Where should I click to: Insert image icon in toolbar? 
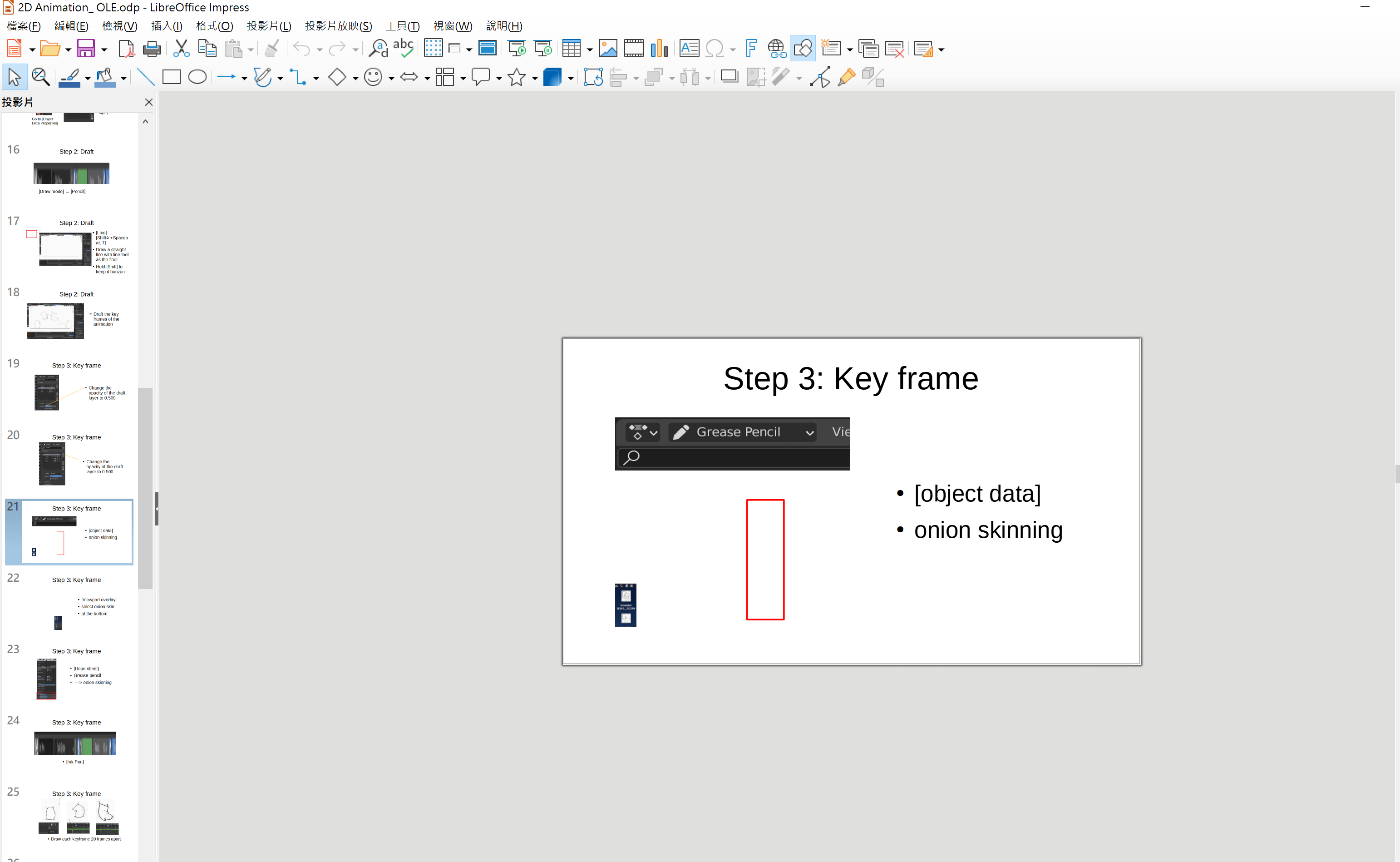point(608,49)
